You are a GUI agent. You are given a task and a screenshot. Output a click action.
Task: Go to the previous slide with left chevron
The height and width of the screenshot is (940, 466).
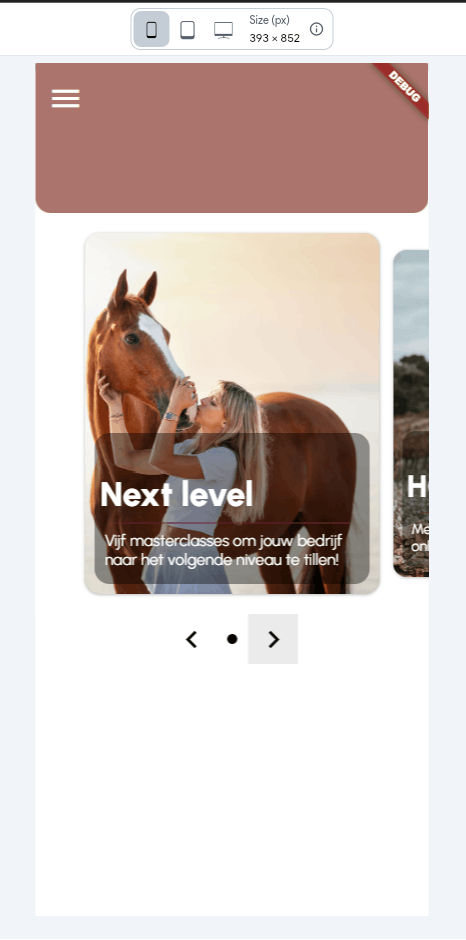(x=191, y=639)
